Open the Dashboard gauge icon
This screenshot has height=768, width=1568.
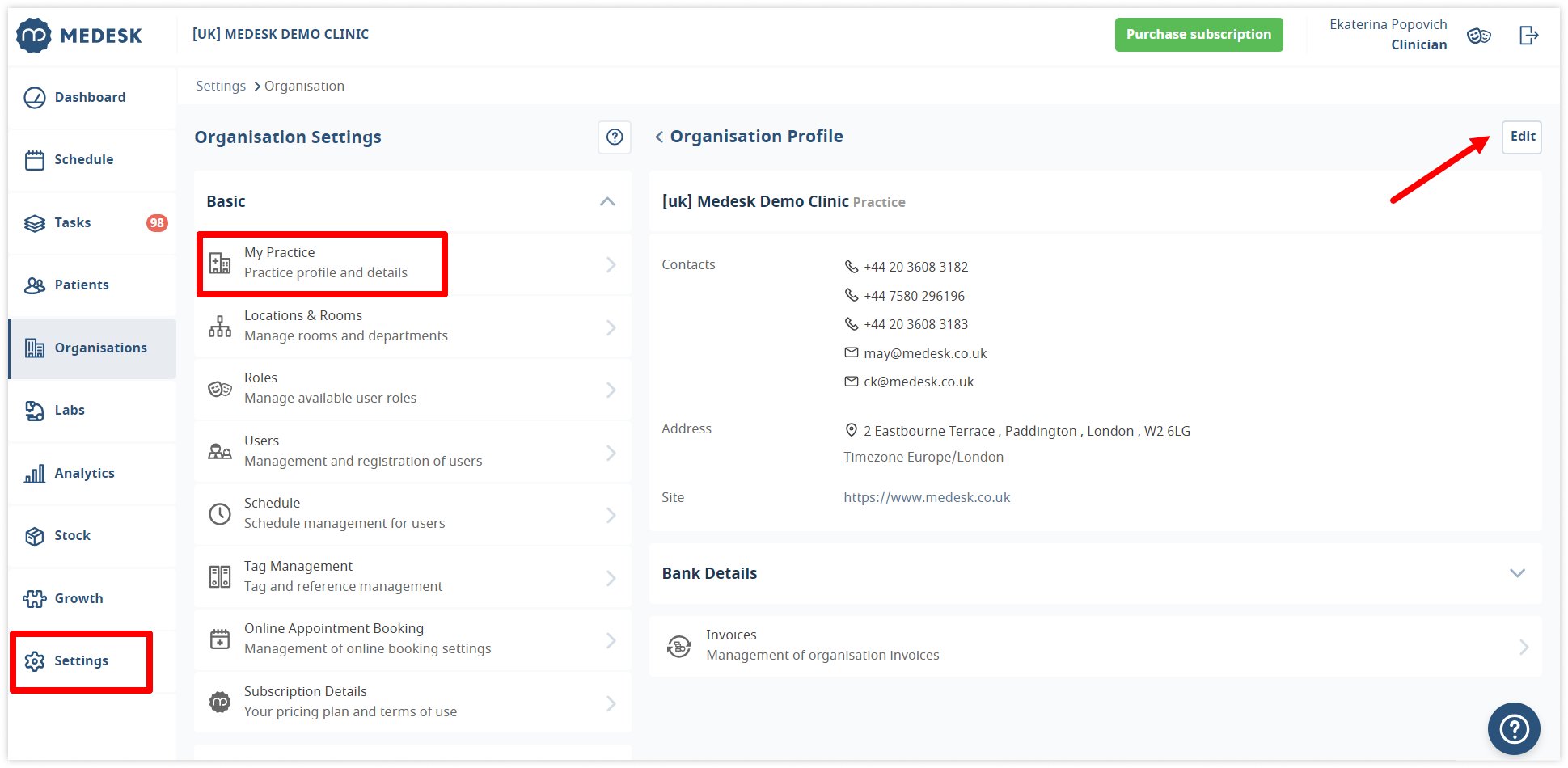(x=35, y=98)
